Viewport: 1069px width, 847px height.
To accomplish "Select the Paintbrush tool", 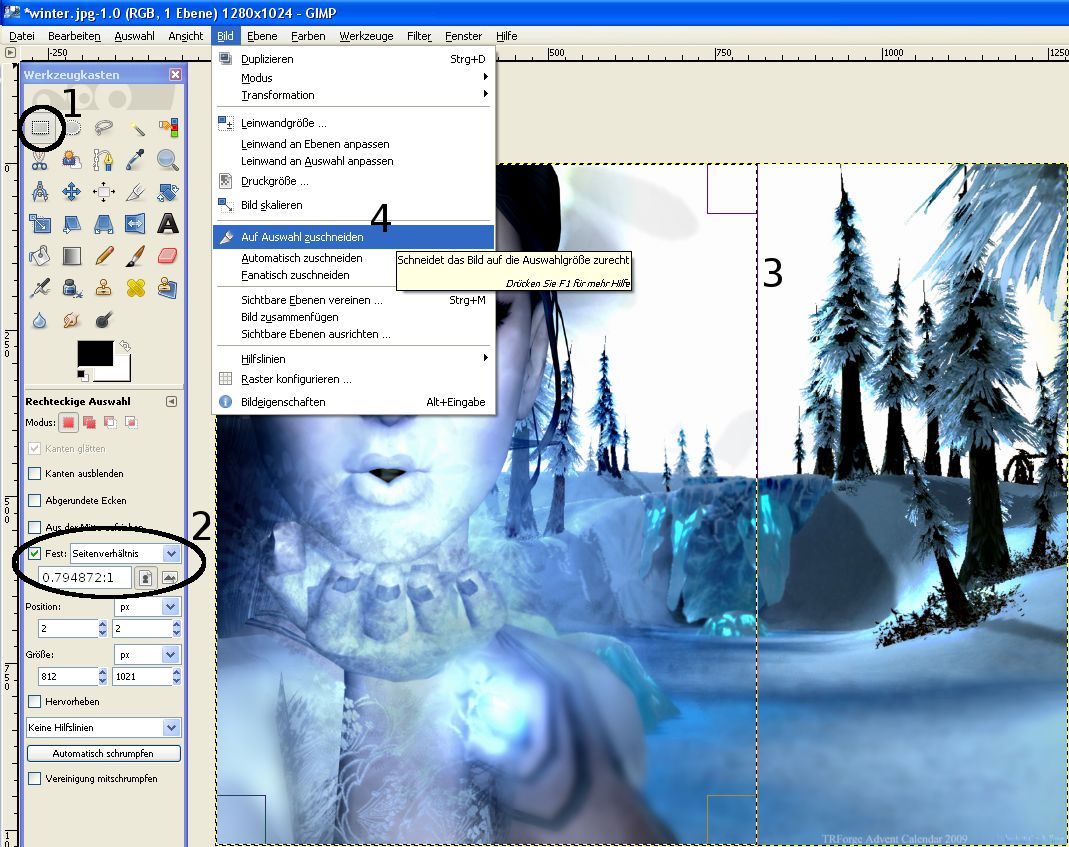I will [136, 256].
